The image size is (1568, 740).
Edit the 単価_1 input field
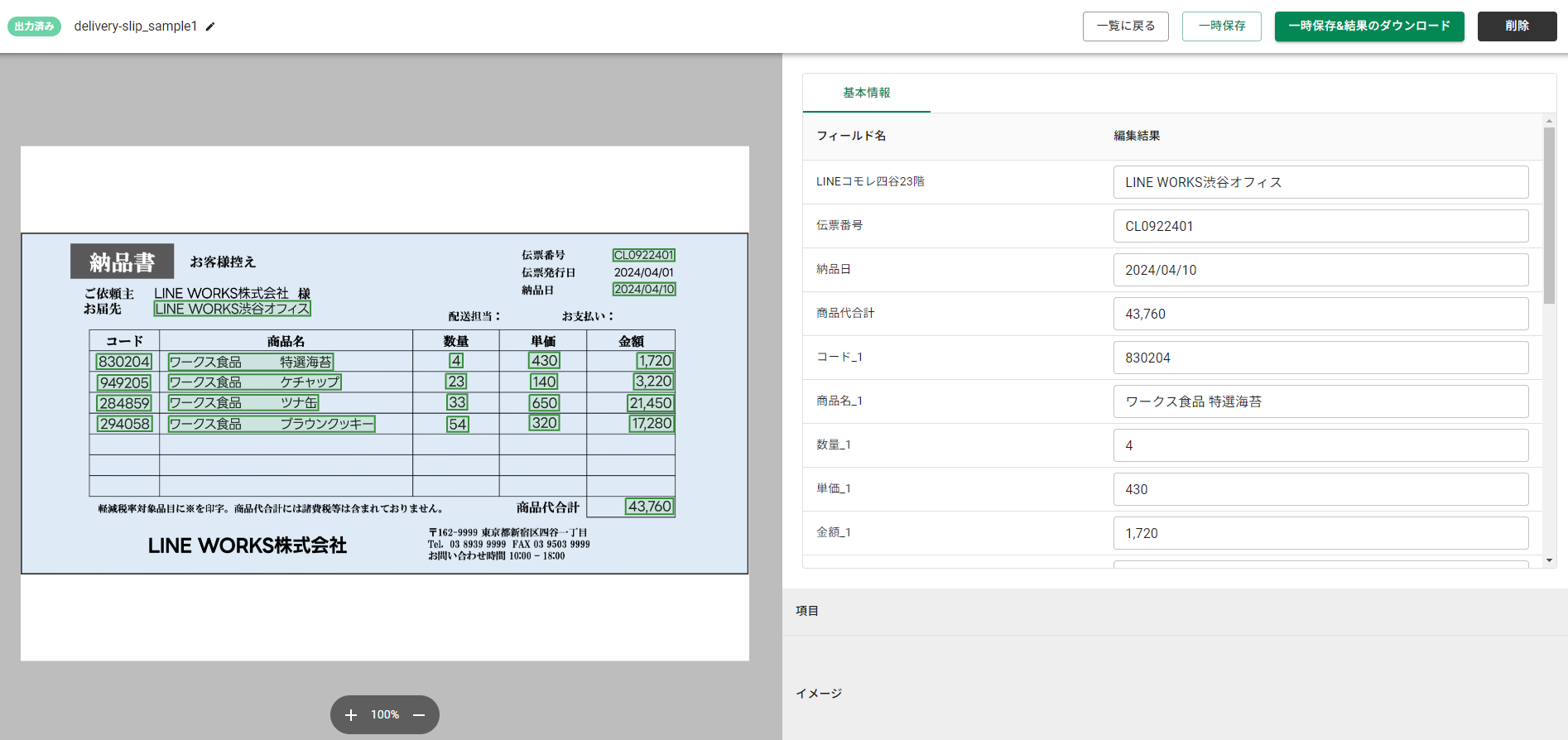tap(1320, 489)
